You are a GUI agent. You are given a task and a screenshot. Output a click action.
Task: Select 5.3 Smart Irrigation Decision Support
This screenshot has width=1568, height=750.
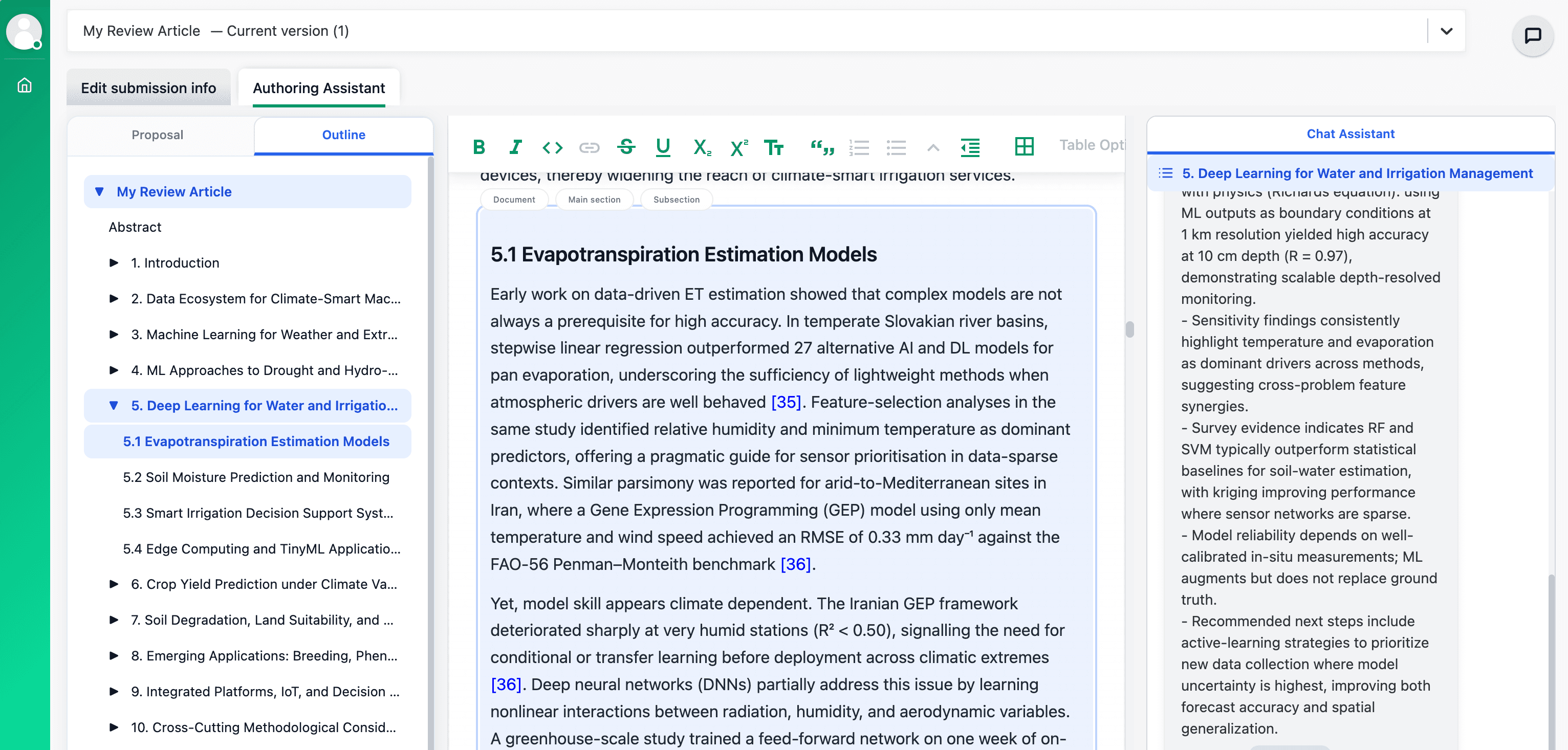pos(258,513)
